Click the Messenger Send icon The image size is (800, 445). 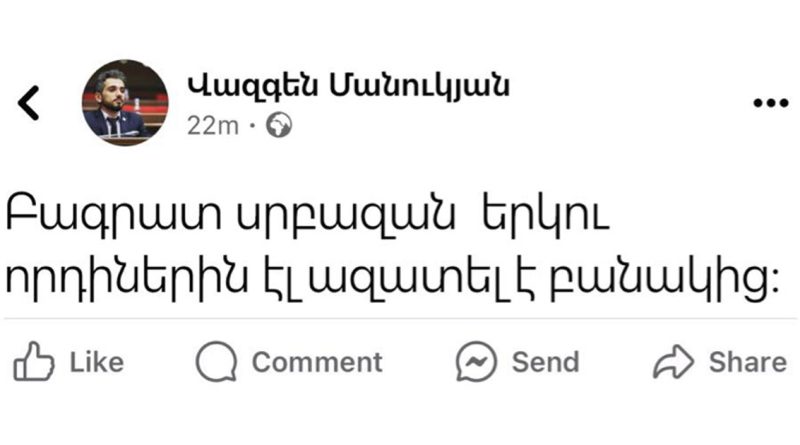coord(476,362)
